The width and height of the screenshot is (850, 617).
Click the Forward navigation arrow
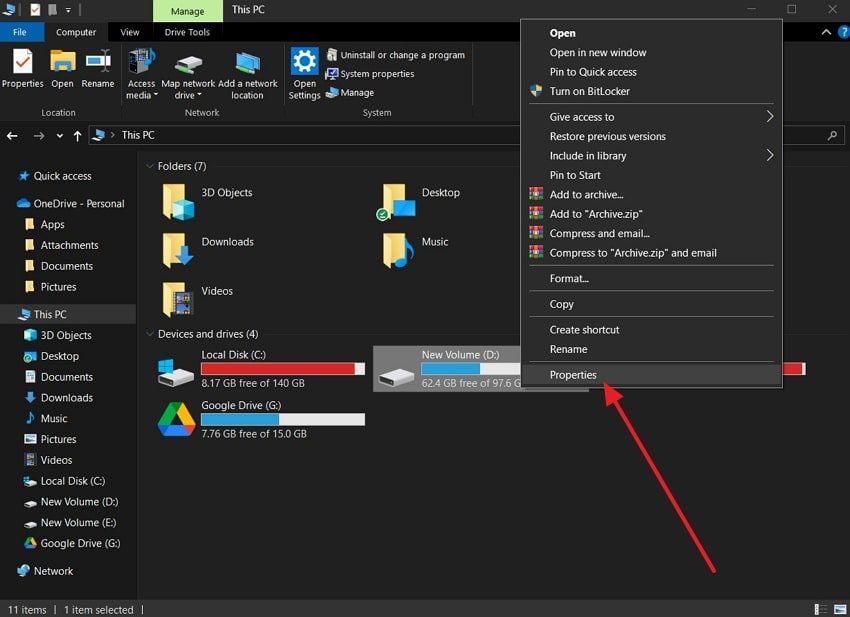tap(38, 136)
